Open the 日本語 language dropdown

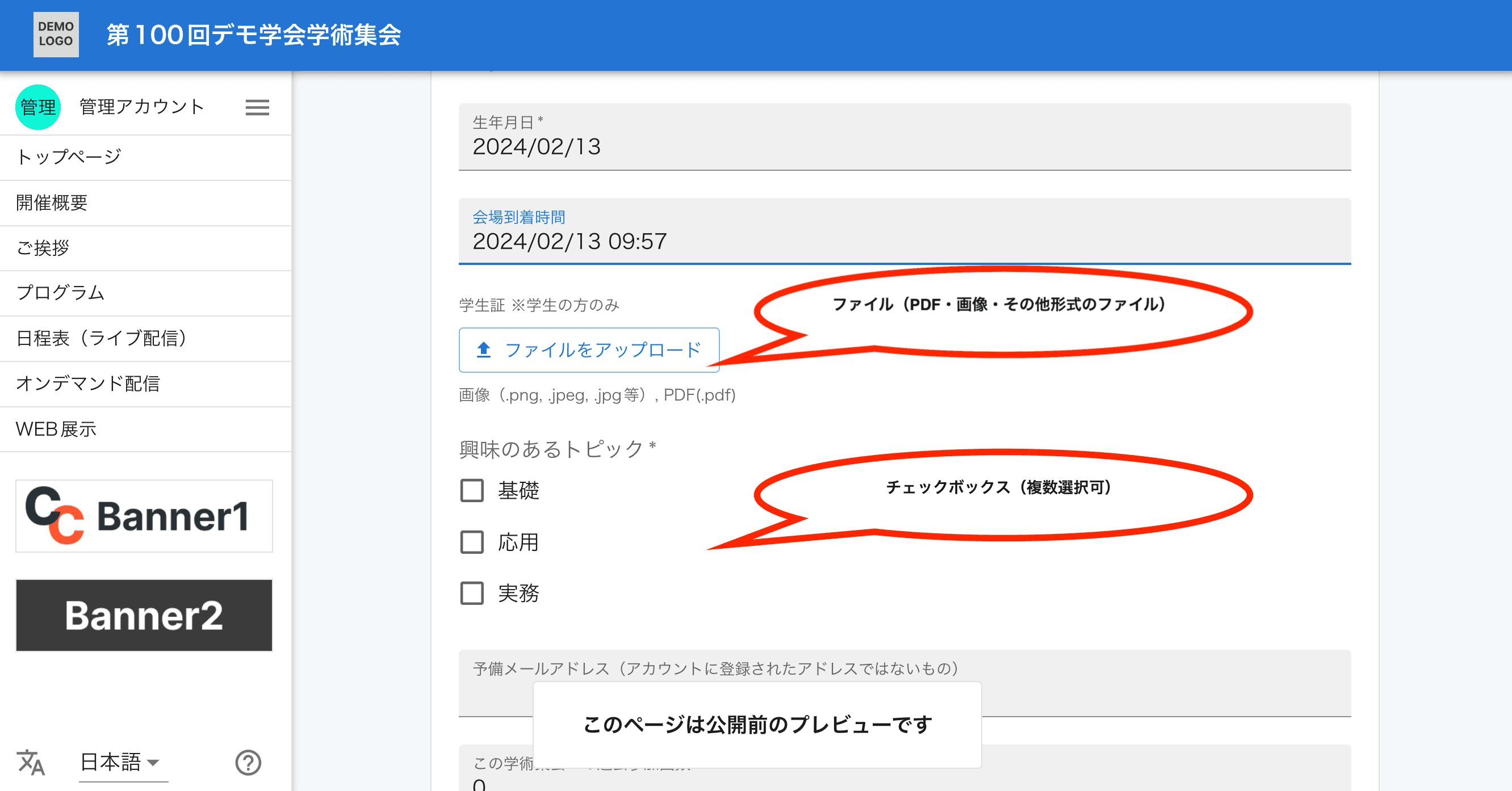pyautogui.click(x=123, y=763)
